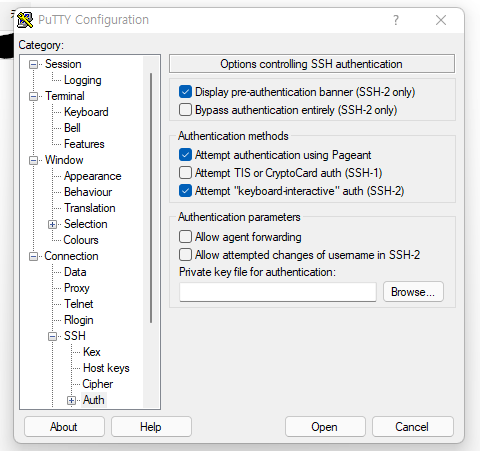Expand the Selection tree node
480x451 pixels.
[52, 224]
